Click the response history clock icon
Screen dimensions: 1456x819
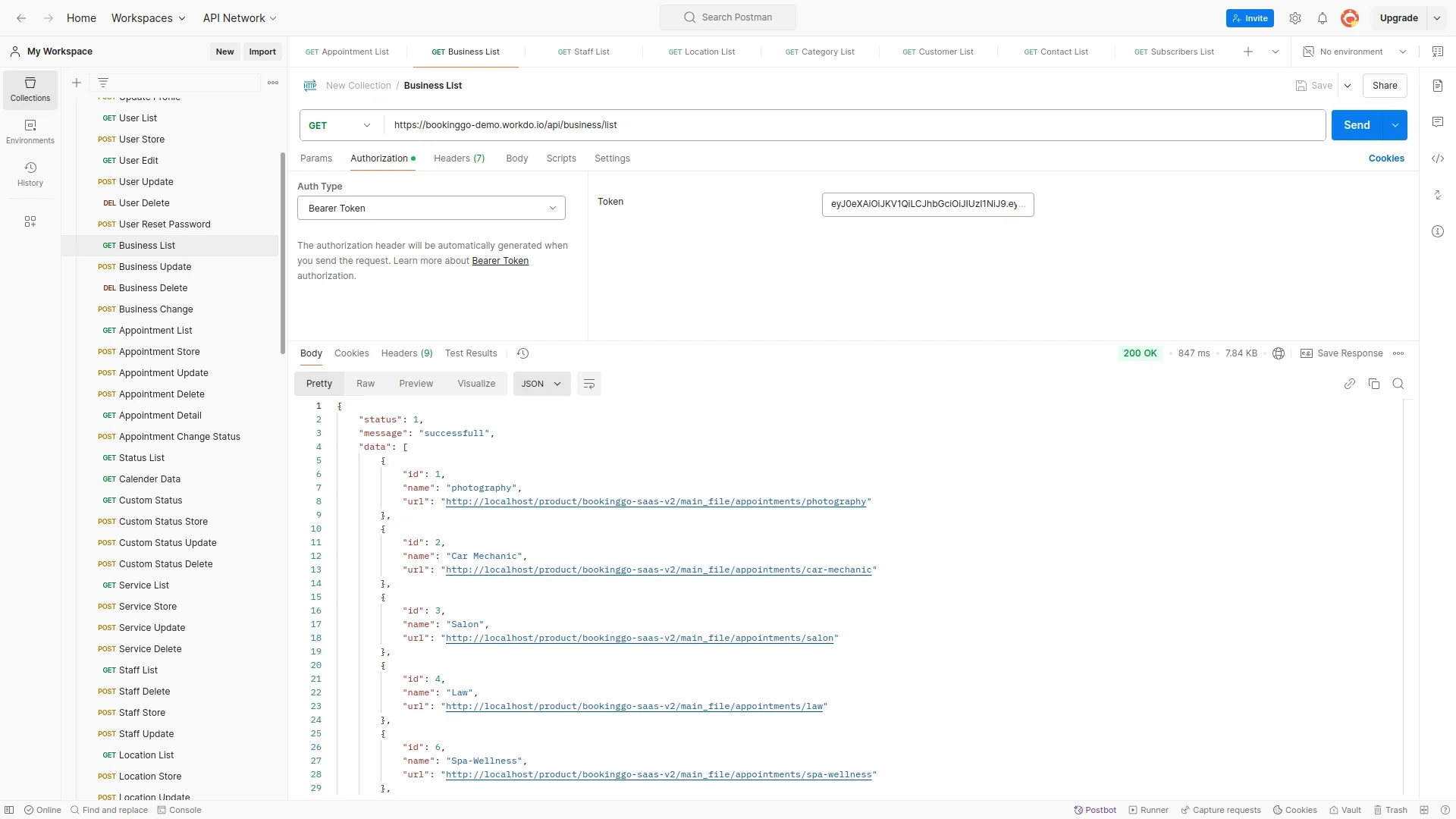[x=522, y=353]
